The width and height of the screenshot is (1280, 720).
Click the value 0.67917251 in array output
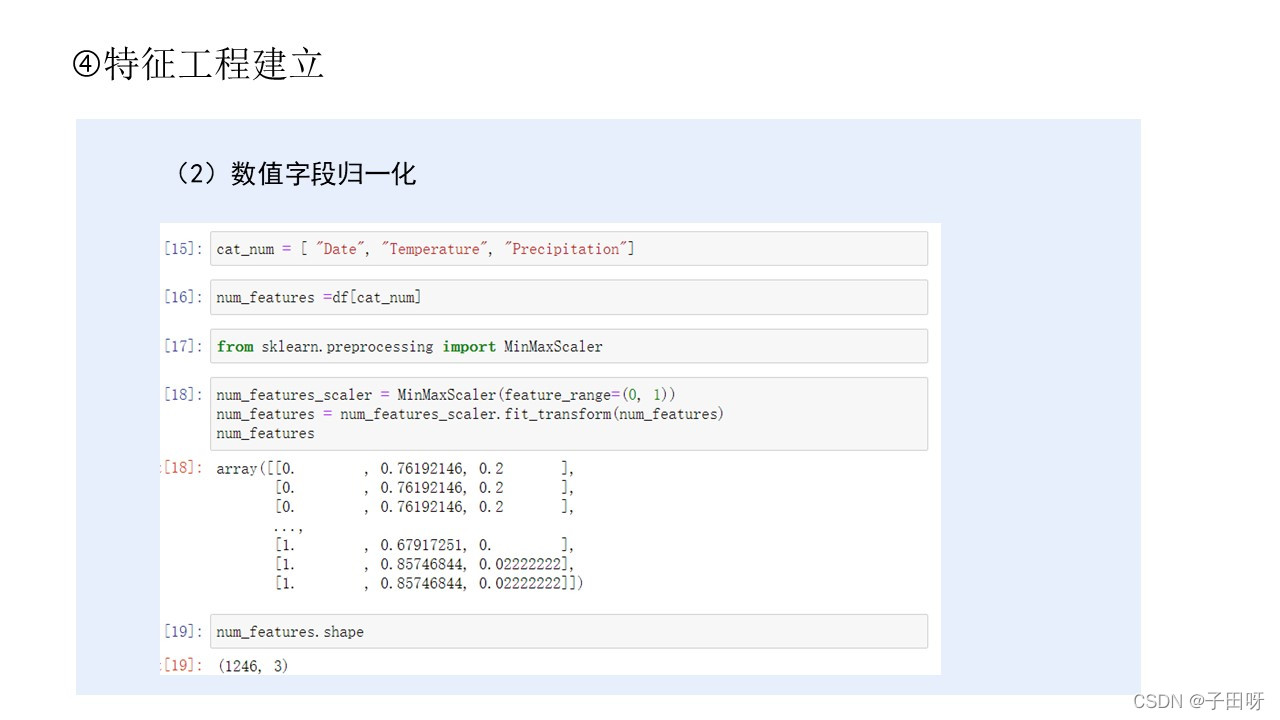click(422, 545)
